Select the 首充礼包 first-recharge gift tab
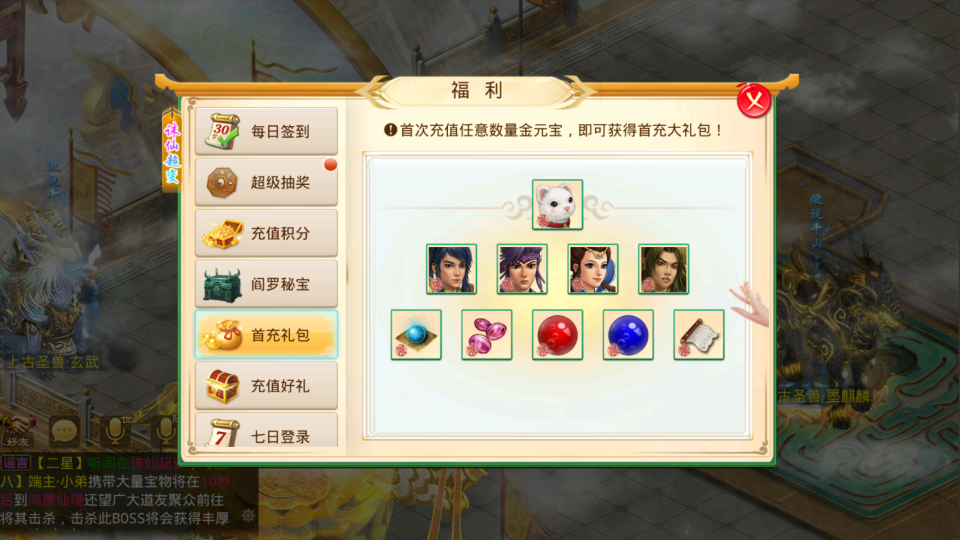This screenshot has height=540, width=960. tap(266, 334)
